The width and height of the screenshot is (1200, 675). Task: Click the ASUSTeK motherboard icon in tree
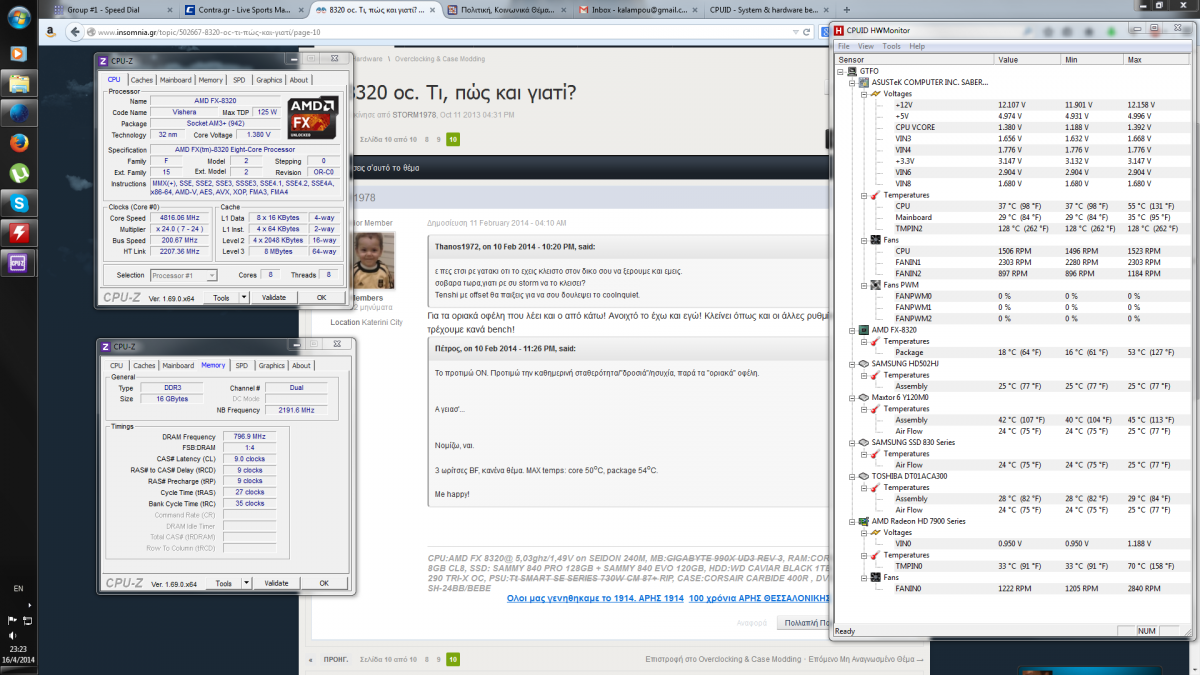864,83
